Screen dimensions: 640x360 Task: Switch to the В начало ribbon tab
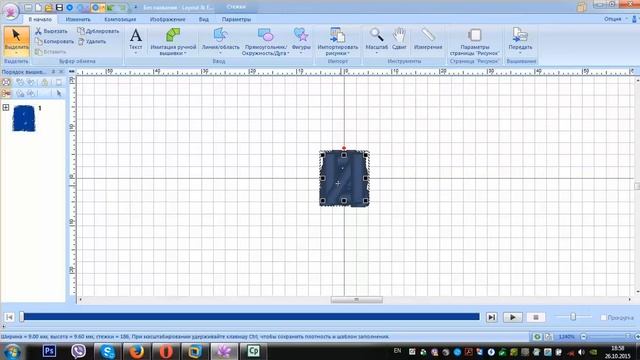[x=40, y=19]
